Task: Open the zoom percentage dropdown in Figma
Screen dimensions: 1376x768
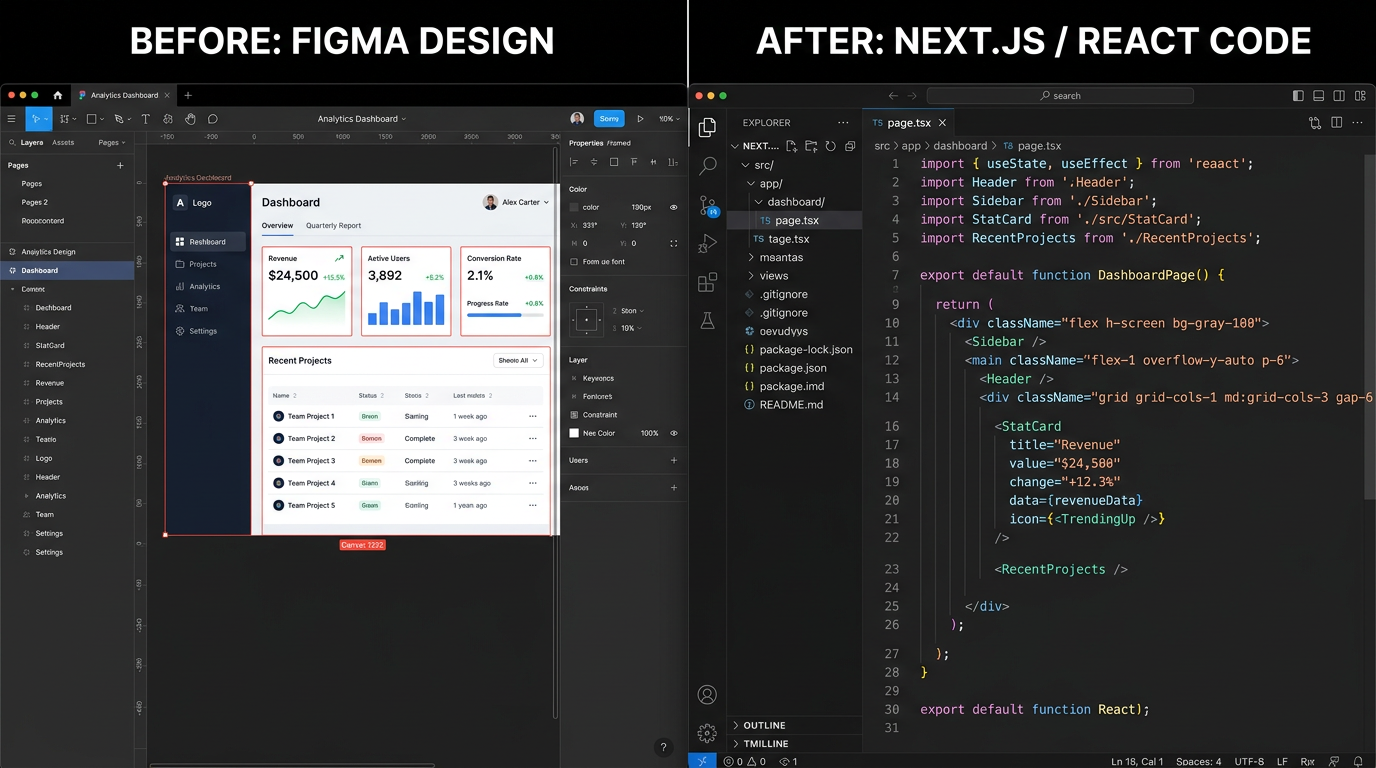Action: tap(666, 118)
